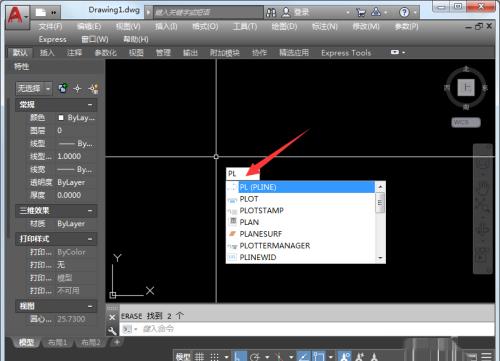Toggle the grid display status icon
Viewport: 500px width, 361px height.
pyautogui.click(x=199, y=357)
